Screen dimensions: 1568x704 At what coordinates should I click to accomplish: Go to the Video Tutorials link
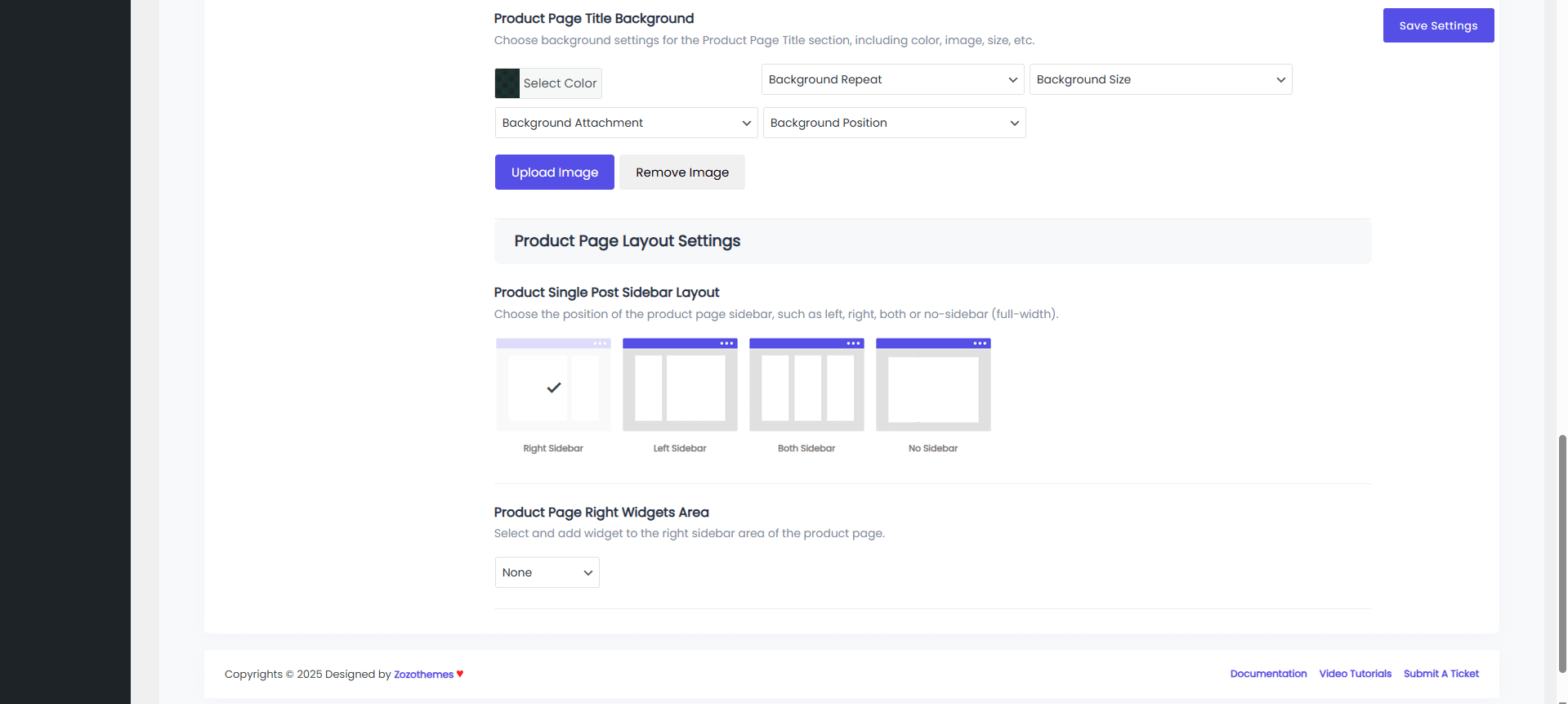click(x=1355, y=674)
